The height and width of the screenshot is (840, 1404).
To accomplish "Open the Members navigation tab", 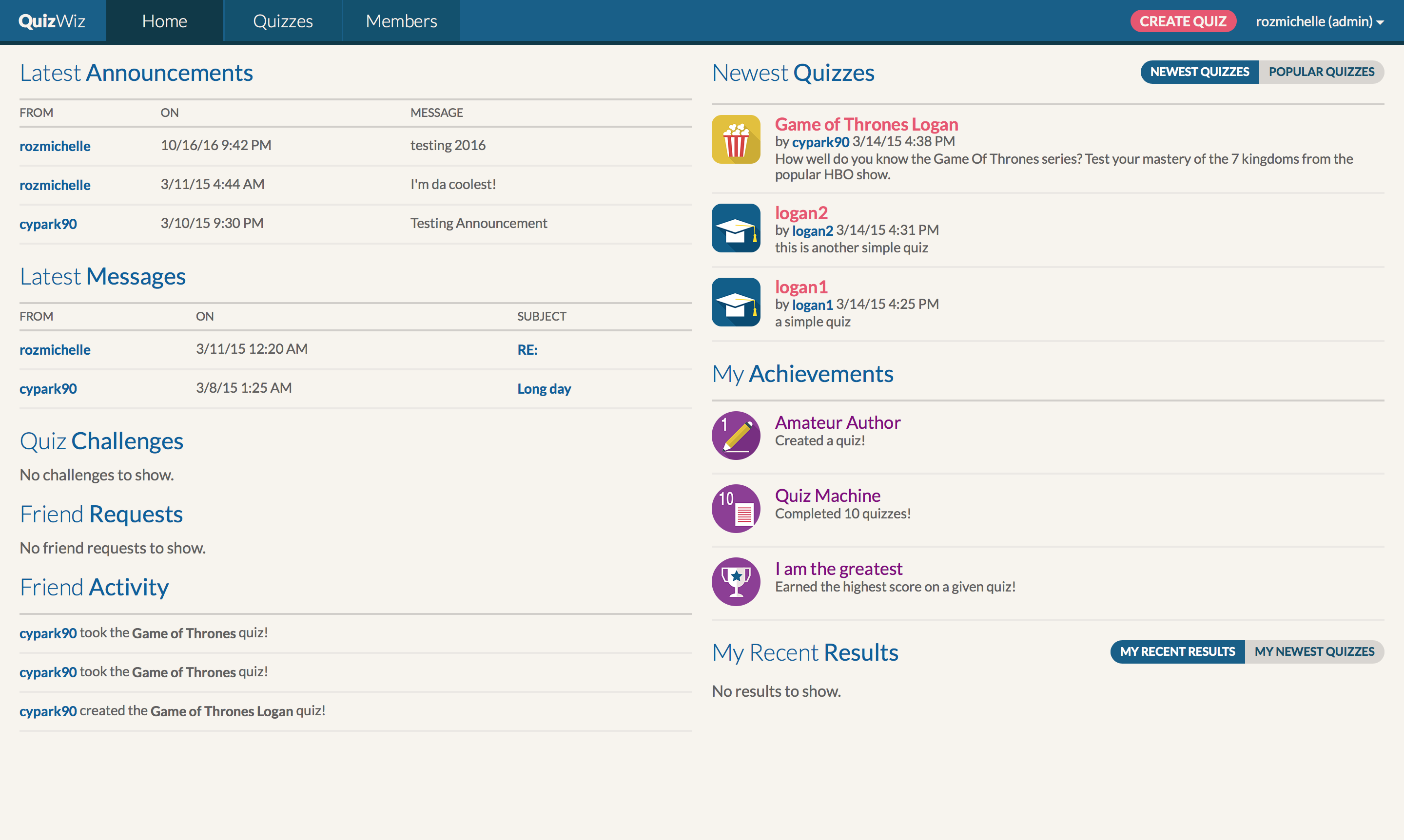I will 401,21.
